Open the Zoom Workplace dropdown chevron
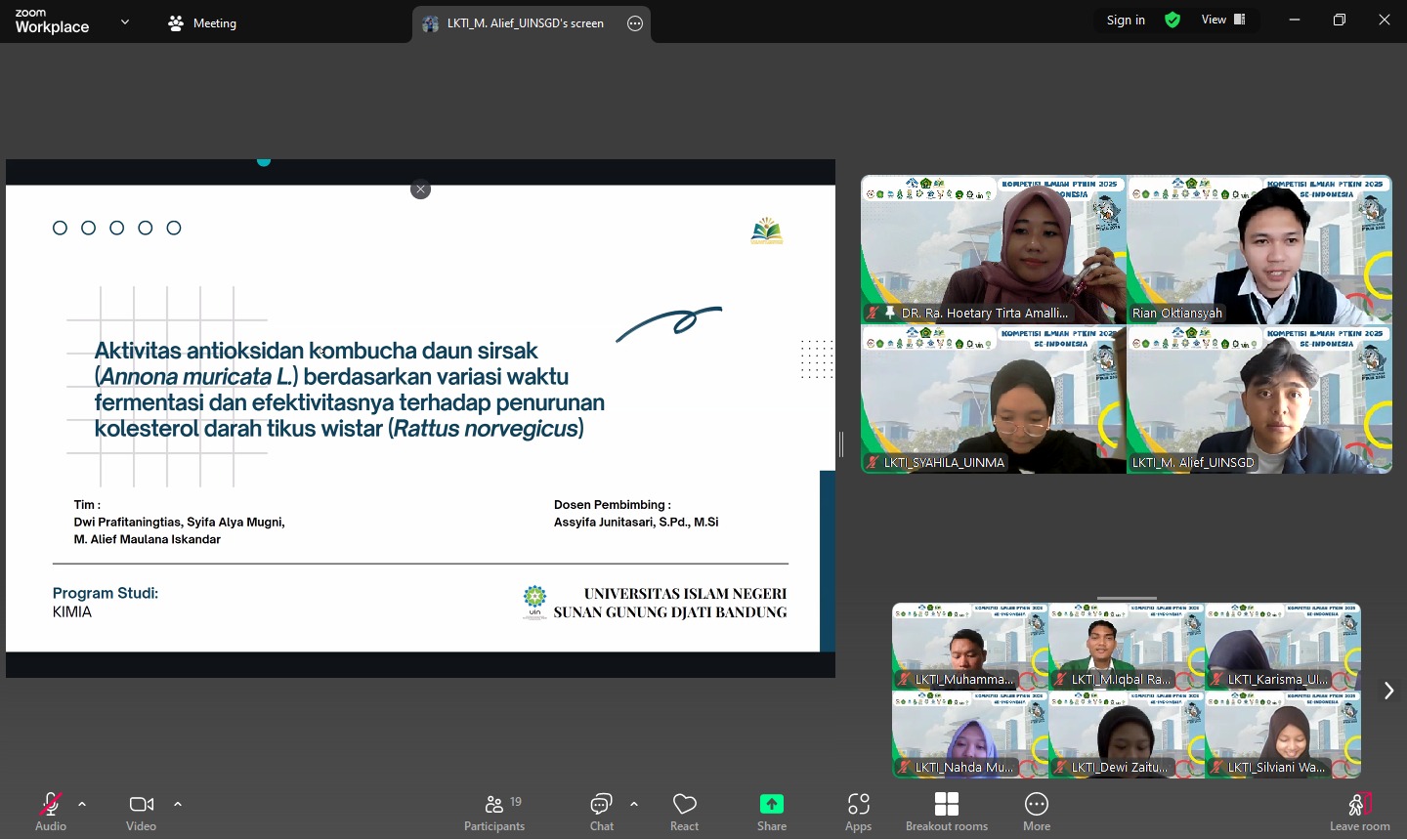 125,21
